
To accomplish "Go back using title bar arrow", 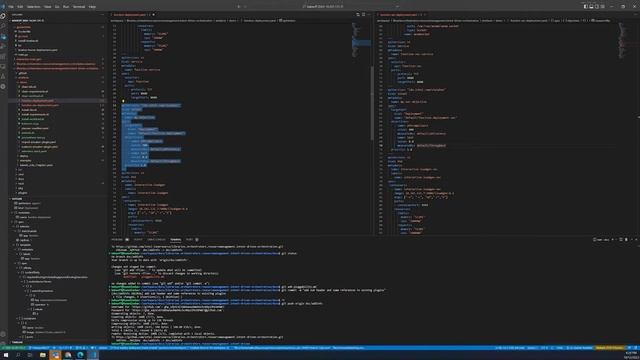I will 239,7.
